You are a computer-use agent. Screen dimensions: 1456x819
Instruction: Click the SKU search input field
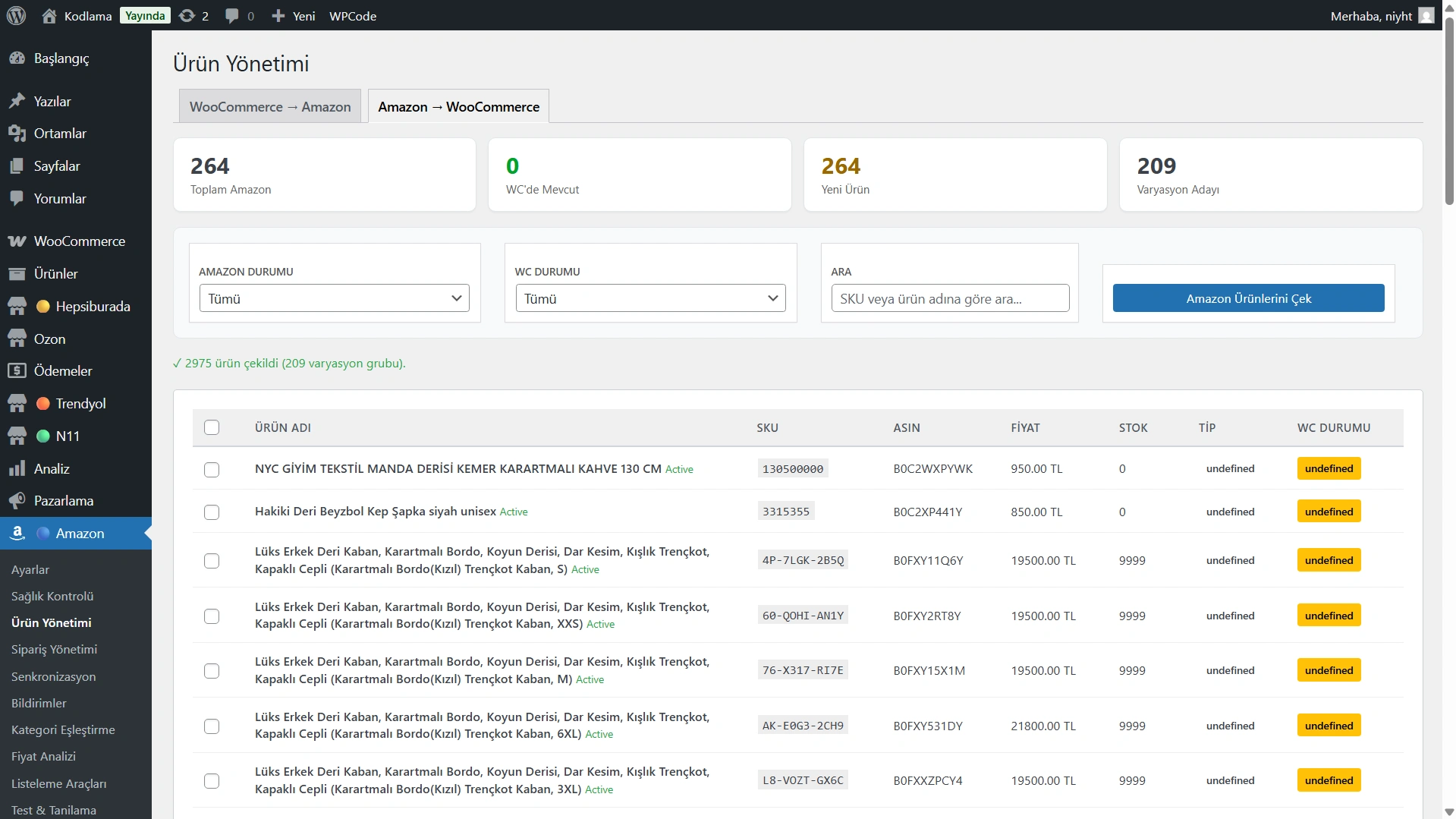pyautogui.click(x=950, y=298)
